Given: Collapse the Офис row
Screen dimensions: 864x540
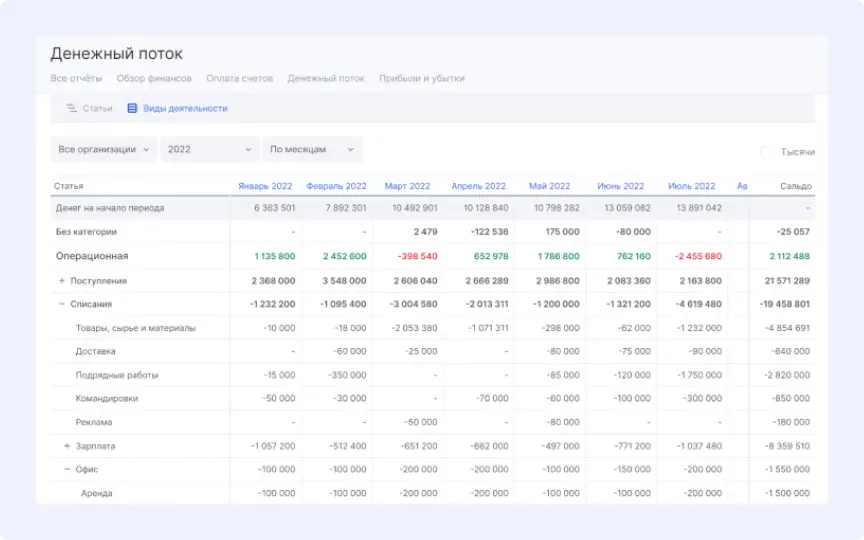Looking at the screenshot, I should coord(67,469).
